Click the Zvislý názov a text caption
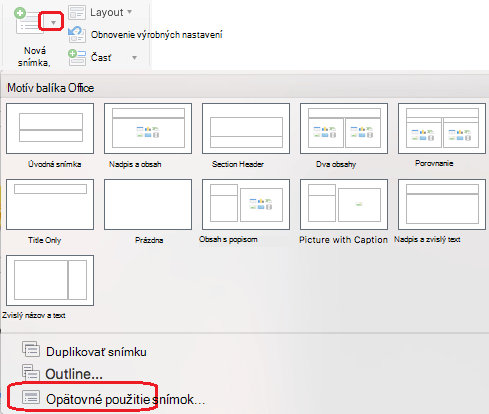 point(34,315)
